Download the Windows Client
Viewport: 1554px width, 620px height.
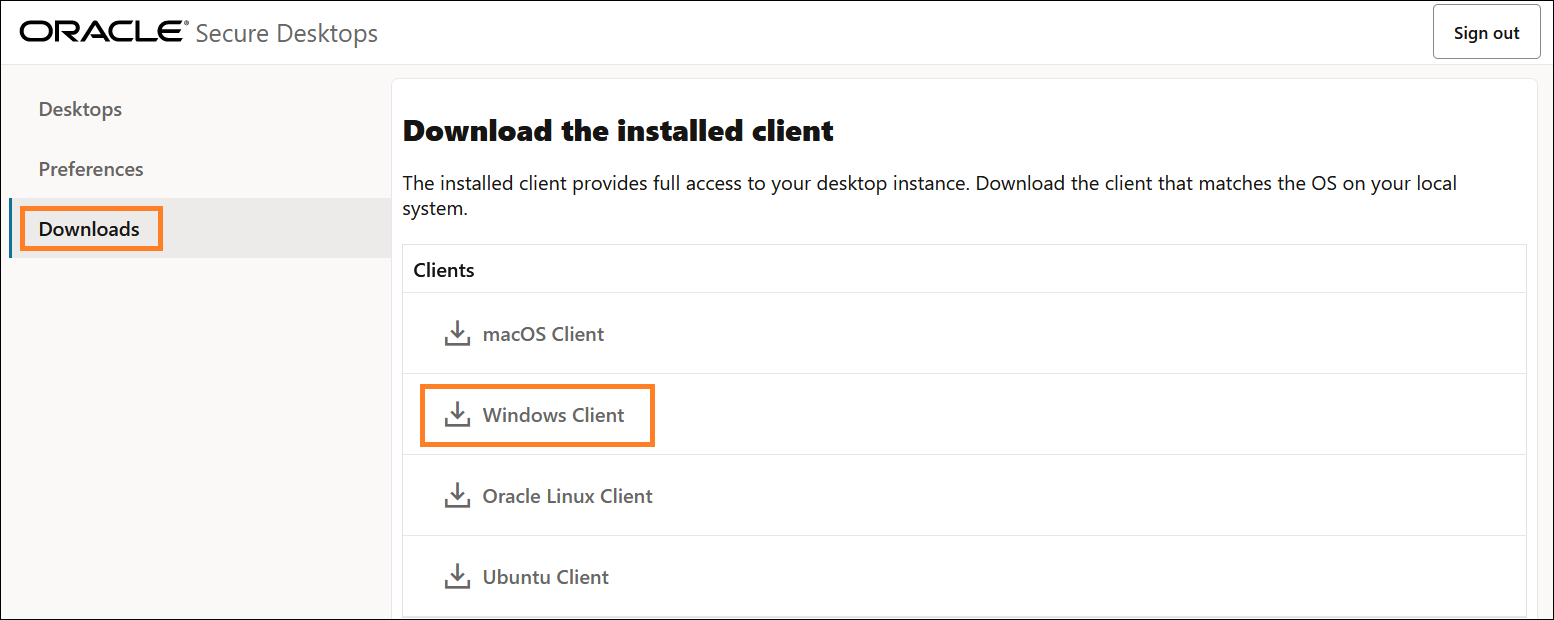[x=551, y=414]
